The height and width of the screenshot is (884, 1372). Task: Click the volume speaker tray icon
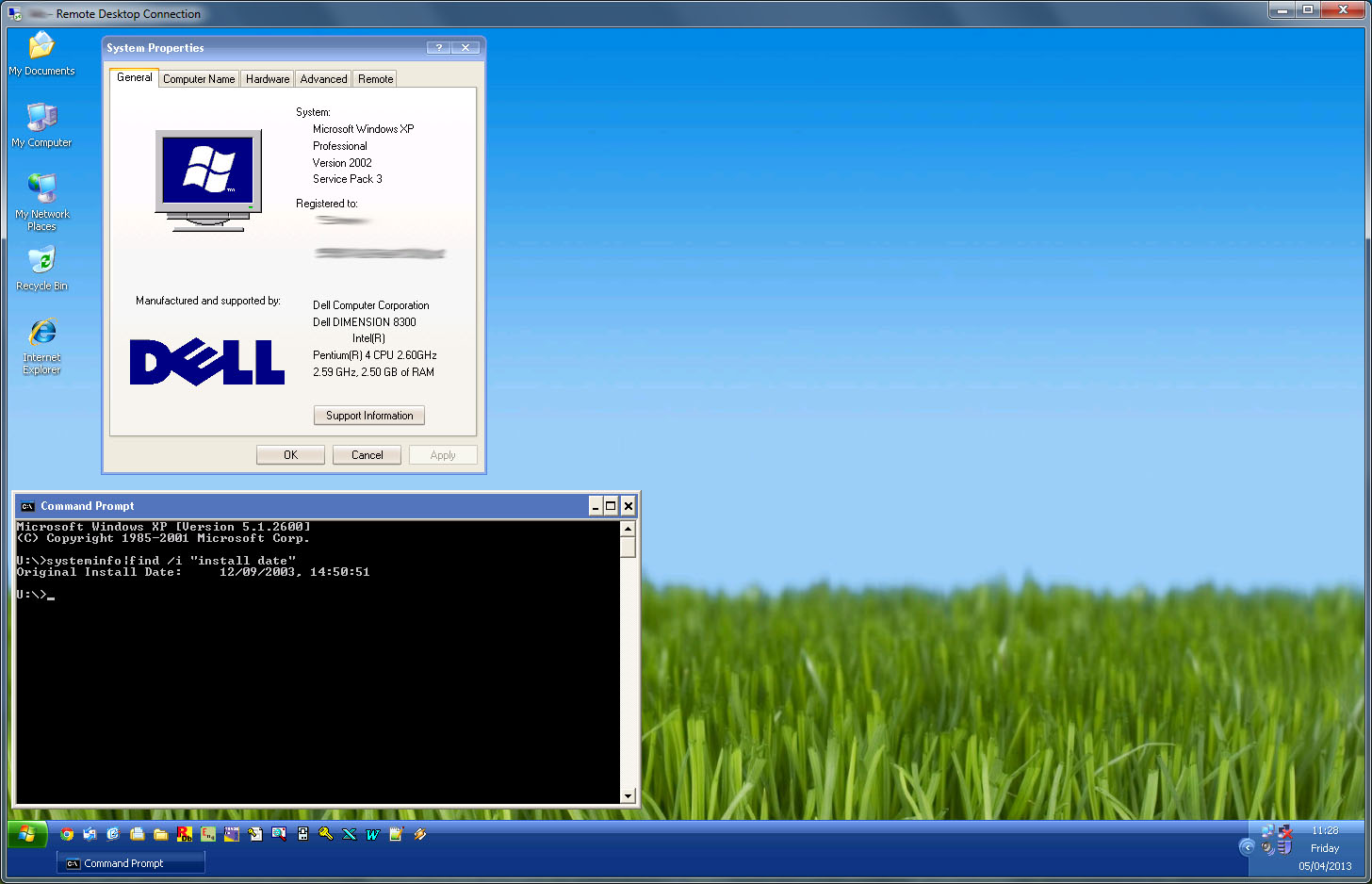(1268, 848)
